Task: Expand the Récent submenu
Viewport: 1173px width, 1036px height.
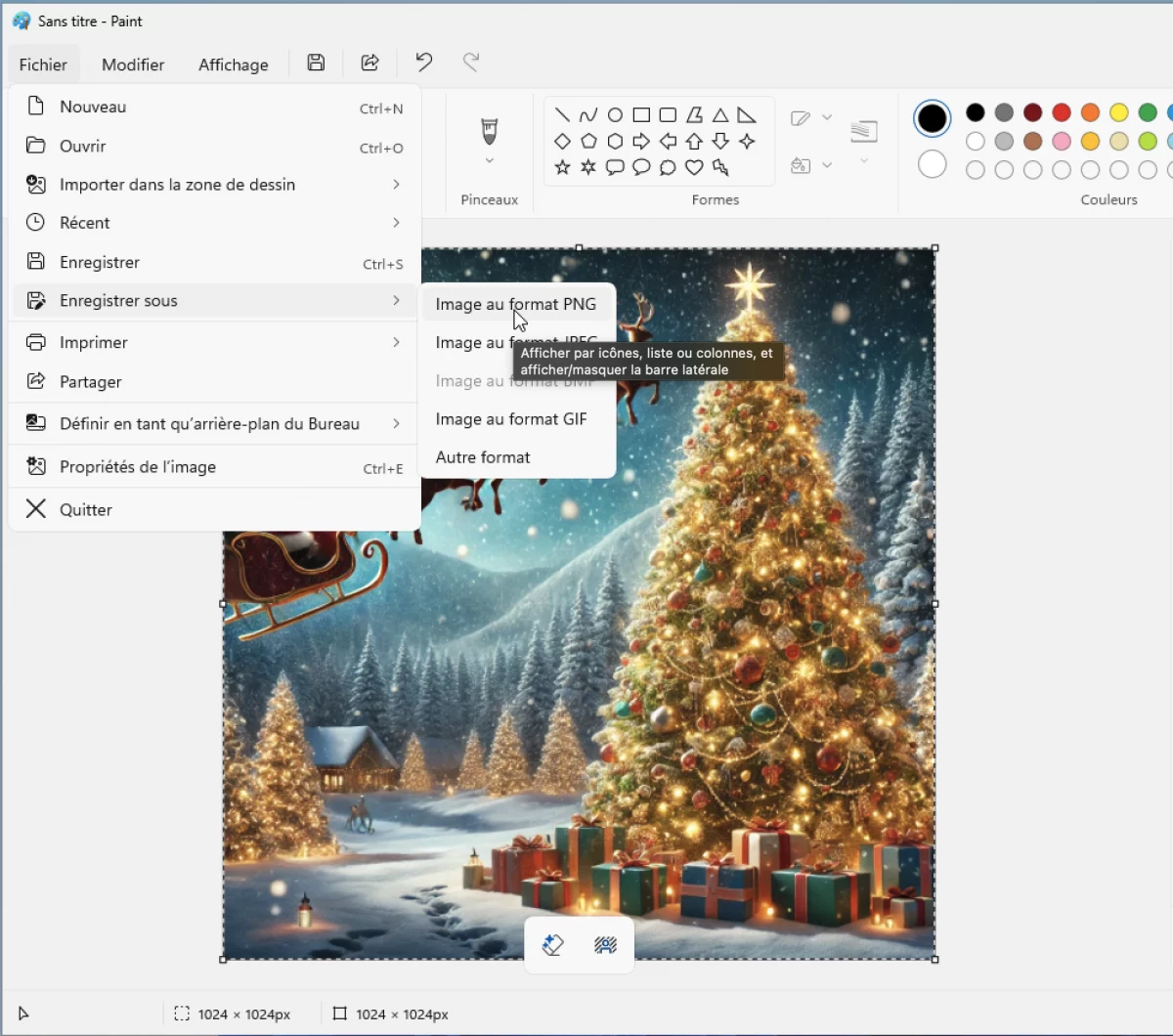Action: (x=396, y=222)
